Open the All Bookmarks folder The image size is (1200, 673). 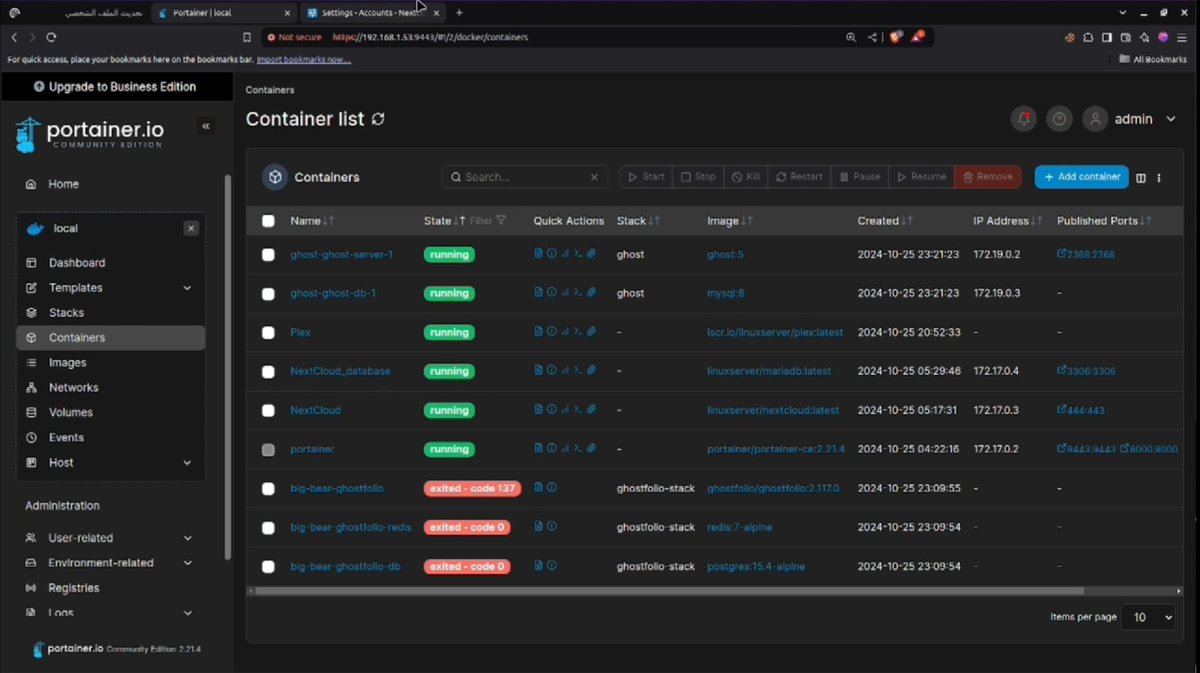[x=1152, y=60]
